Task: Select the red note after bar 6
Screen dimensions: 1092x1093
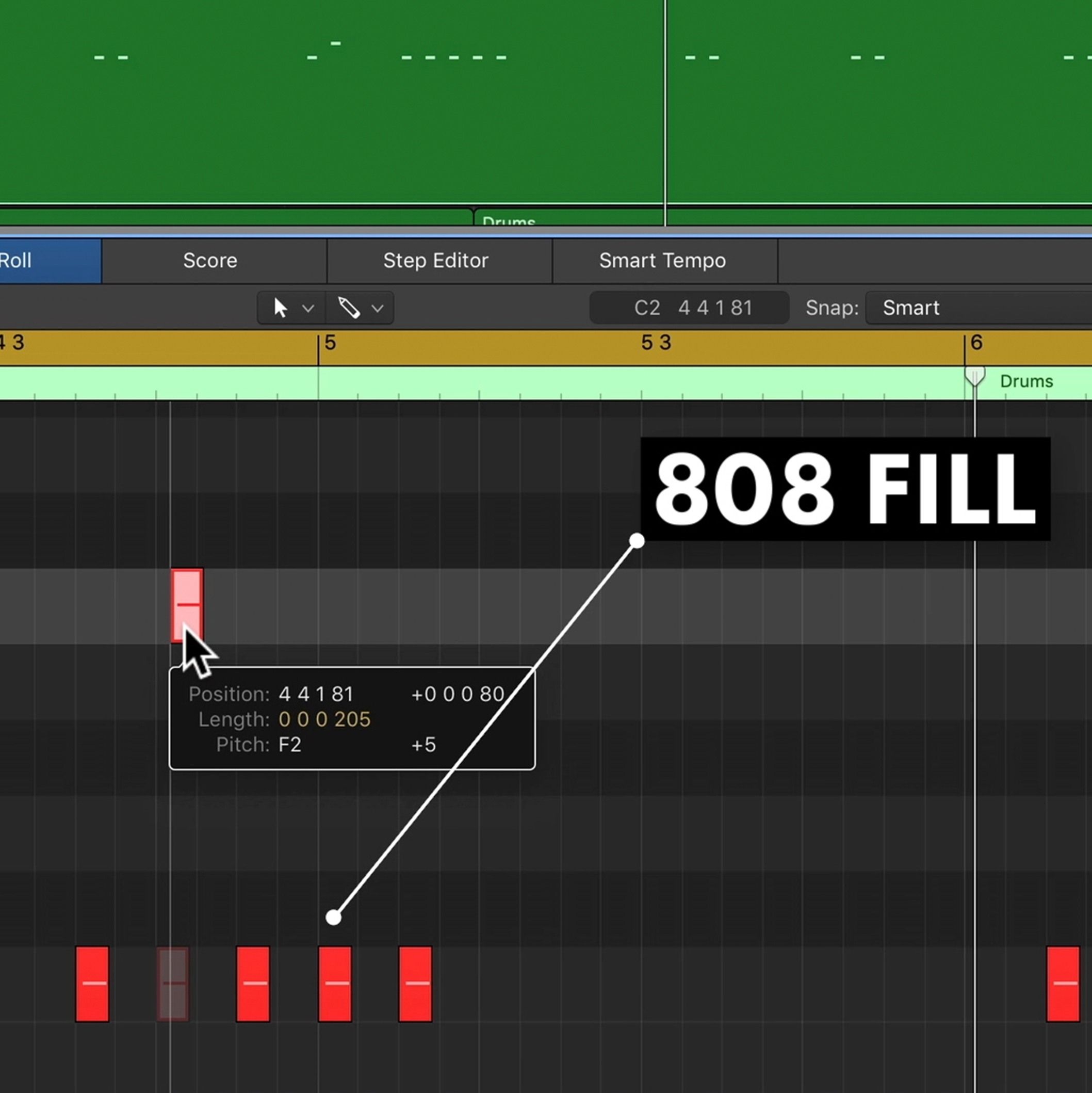Action: [x=1063, y=984]
